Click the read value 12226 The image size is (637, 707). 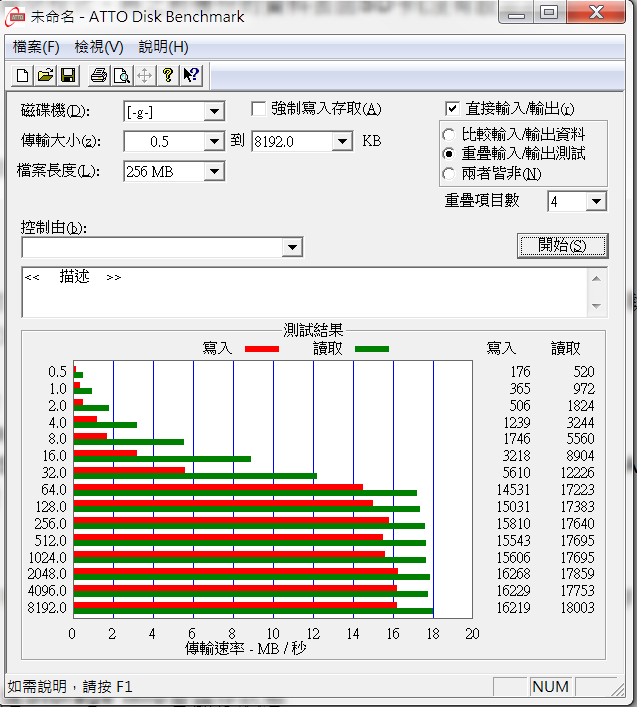[577, 473]
